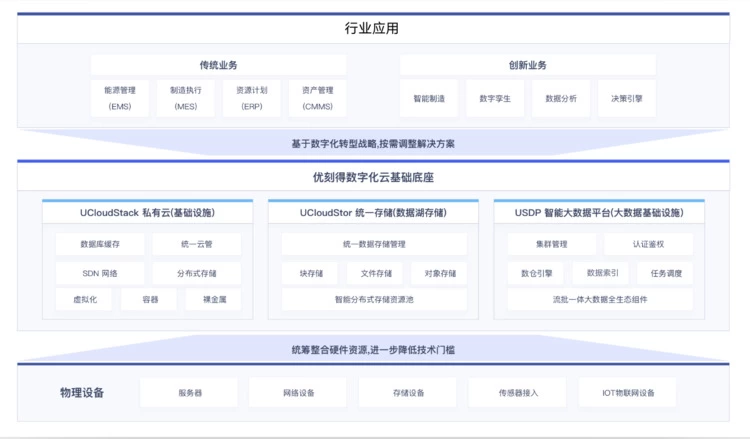Select the IOT物联网设备 box

point(628,393)
